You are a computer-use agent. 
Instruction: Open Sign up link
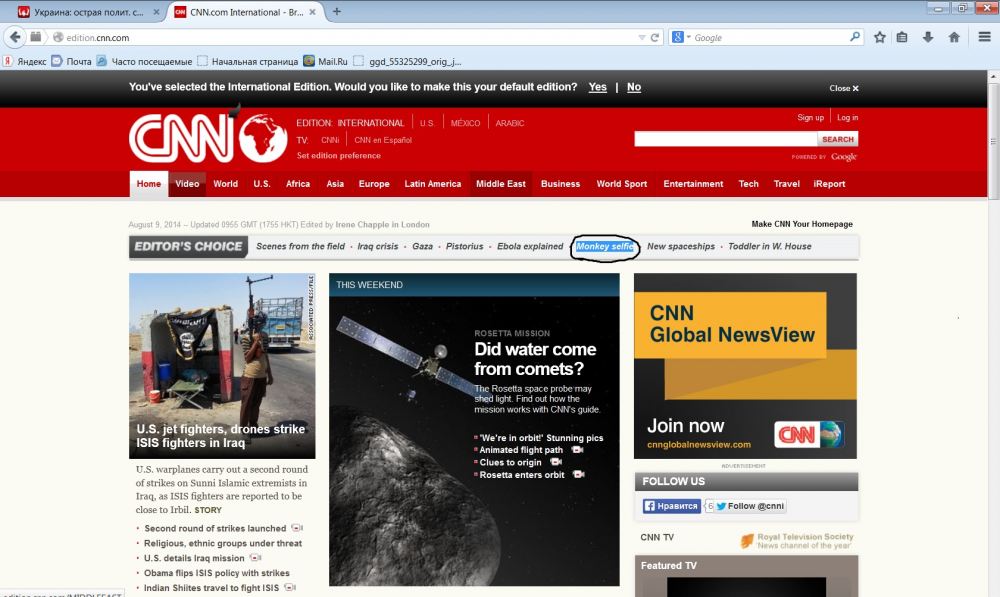pyautogui.click(x=811, y=117)
